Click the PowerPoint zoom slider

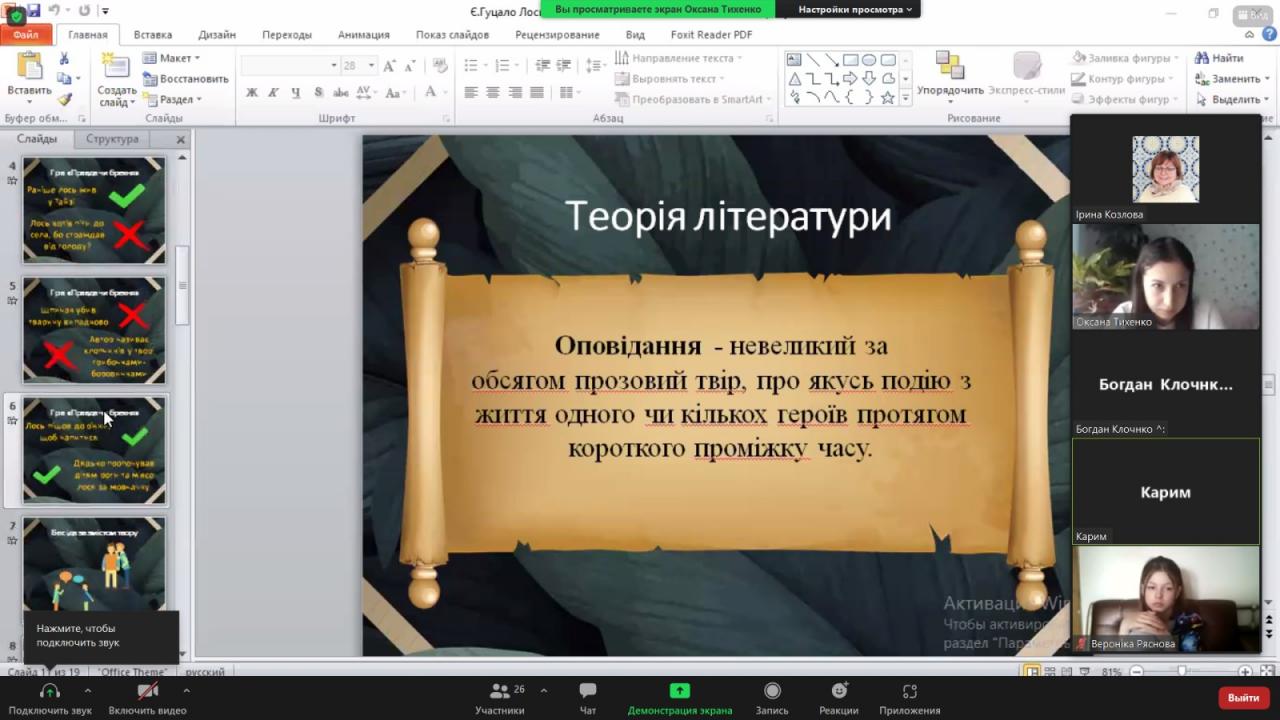point(1182,672)
